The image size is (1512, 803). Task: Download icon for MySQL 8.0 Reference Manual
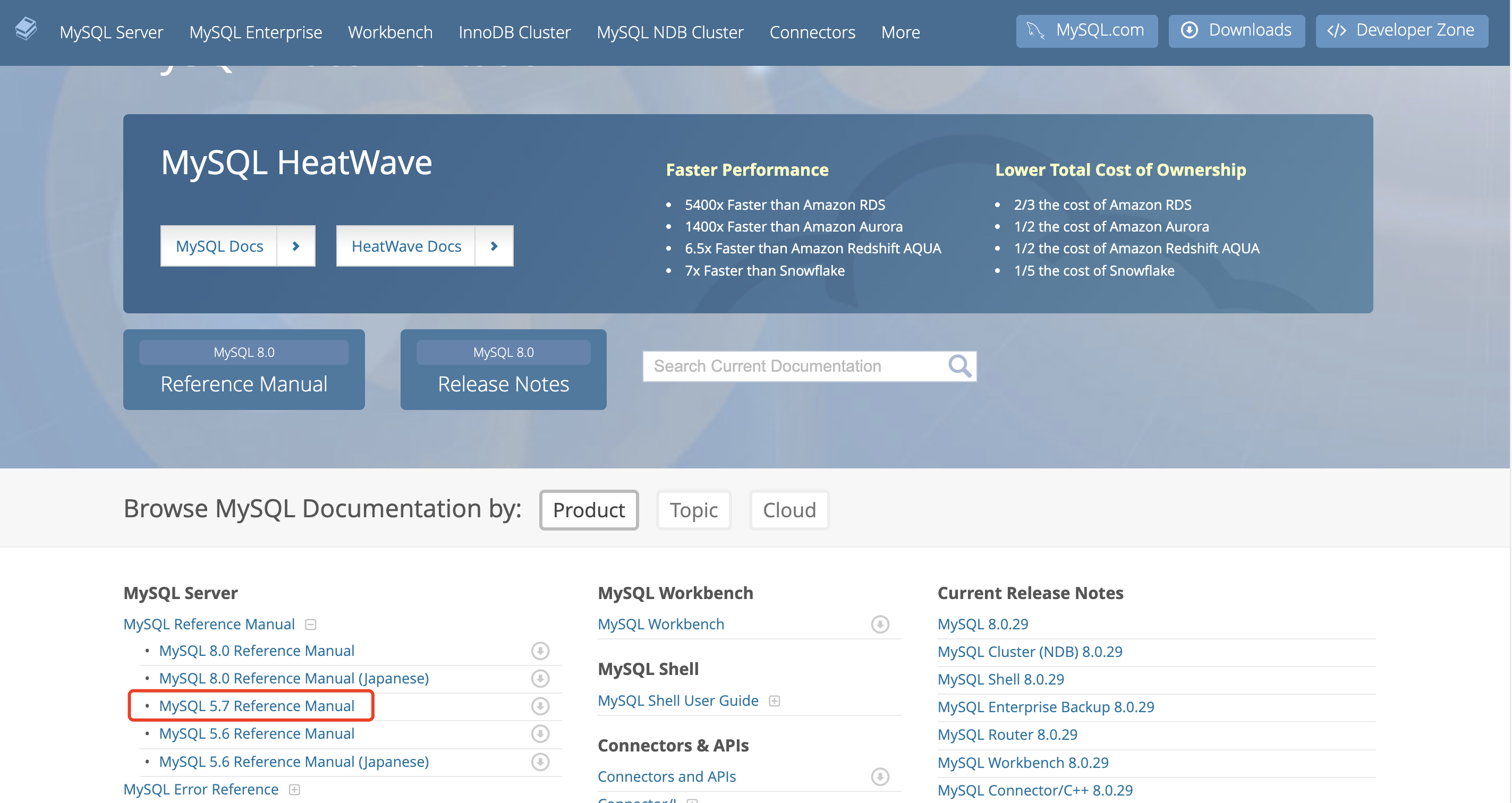click(x=540, y=651)
